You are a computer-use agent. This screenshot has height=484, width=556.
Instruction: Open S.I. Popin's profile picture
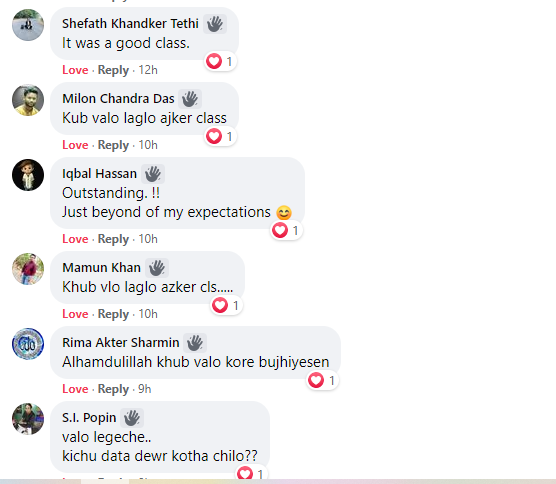coord(28,419)
